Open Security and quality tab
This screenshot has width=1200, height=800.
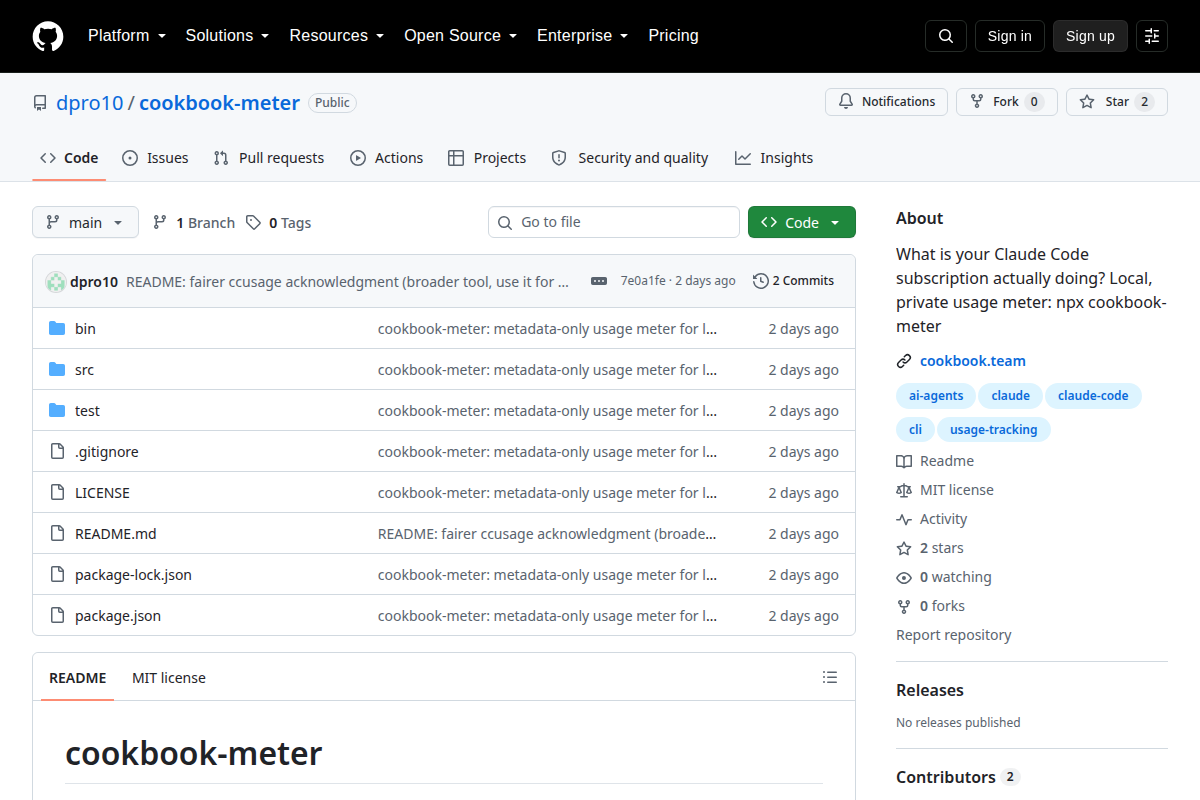pyautogui.click(x=630, y=158)
